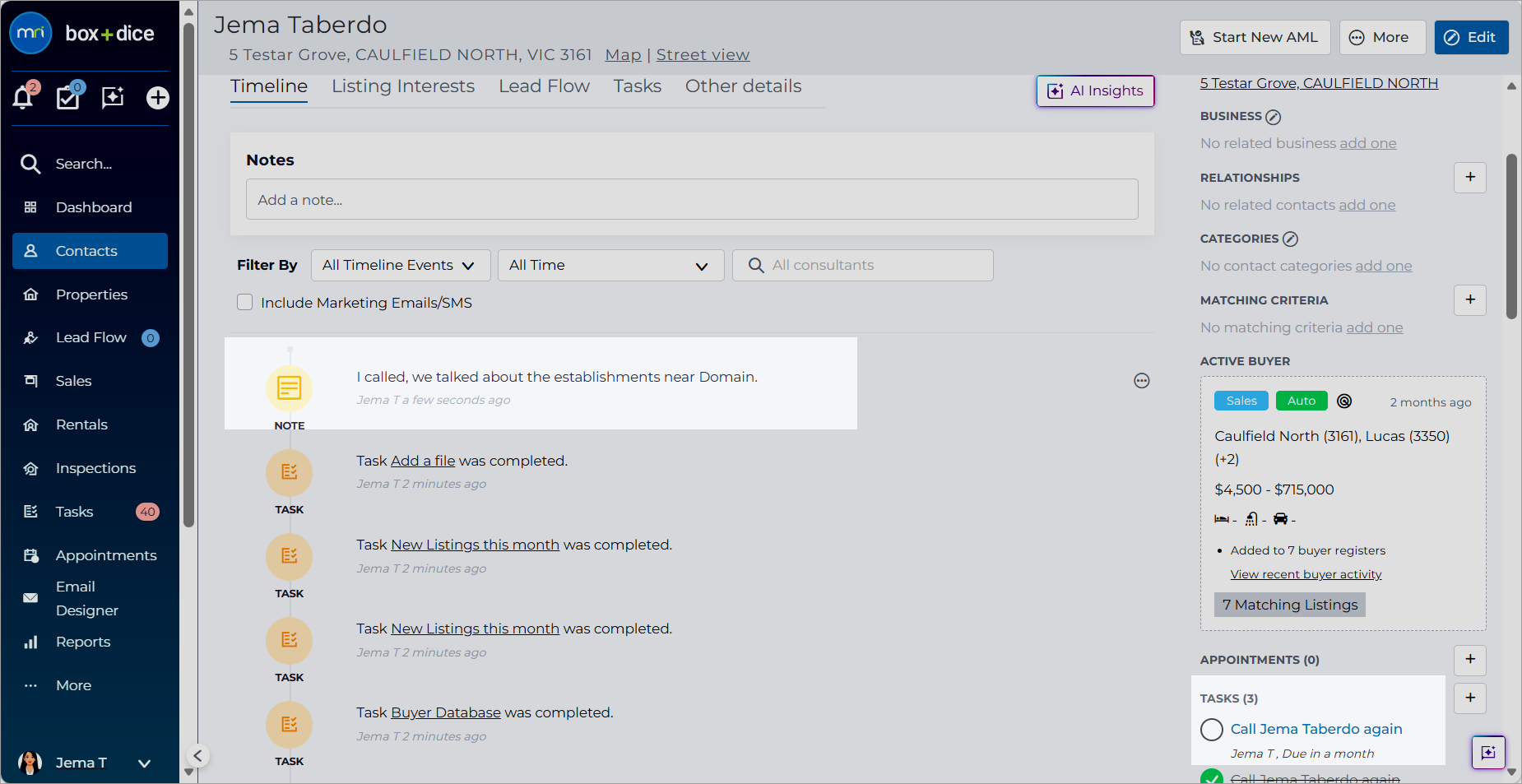Click the note's three-dot options icon
This screenshot has height=784, width=1522.
coord(1142,381)
